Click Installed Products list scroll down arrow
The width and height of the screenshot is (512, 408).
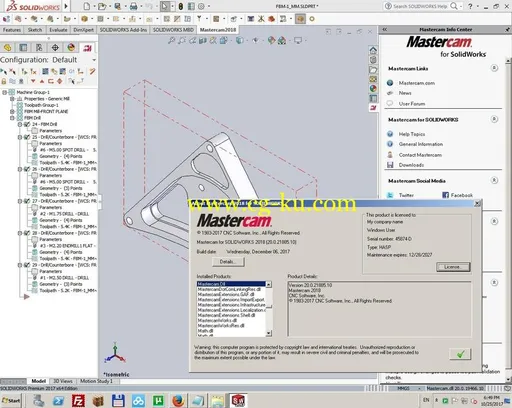coord(269,333)
